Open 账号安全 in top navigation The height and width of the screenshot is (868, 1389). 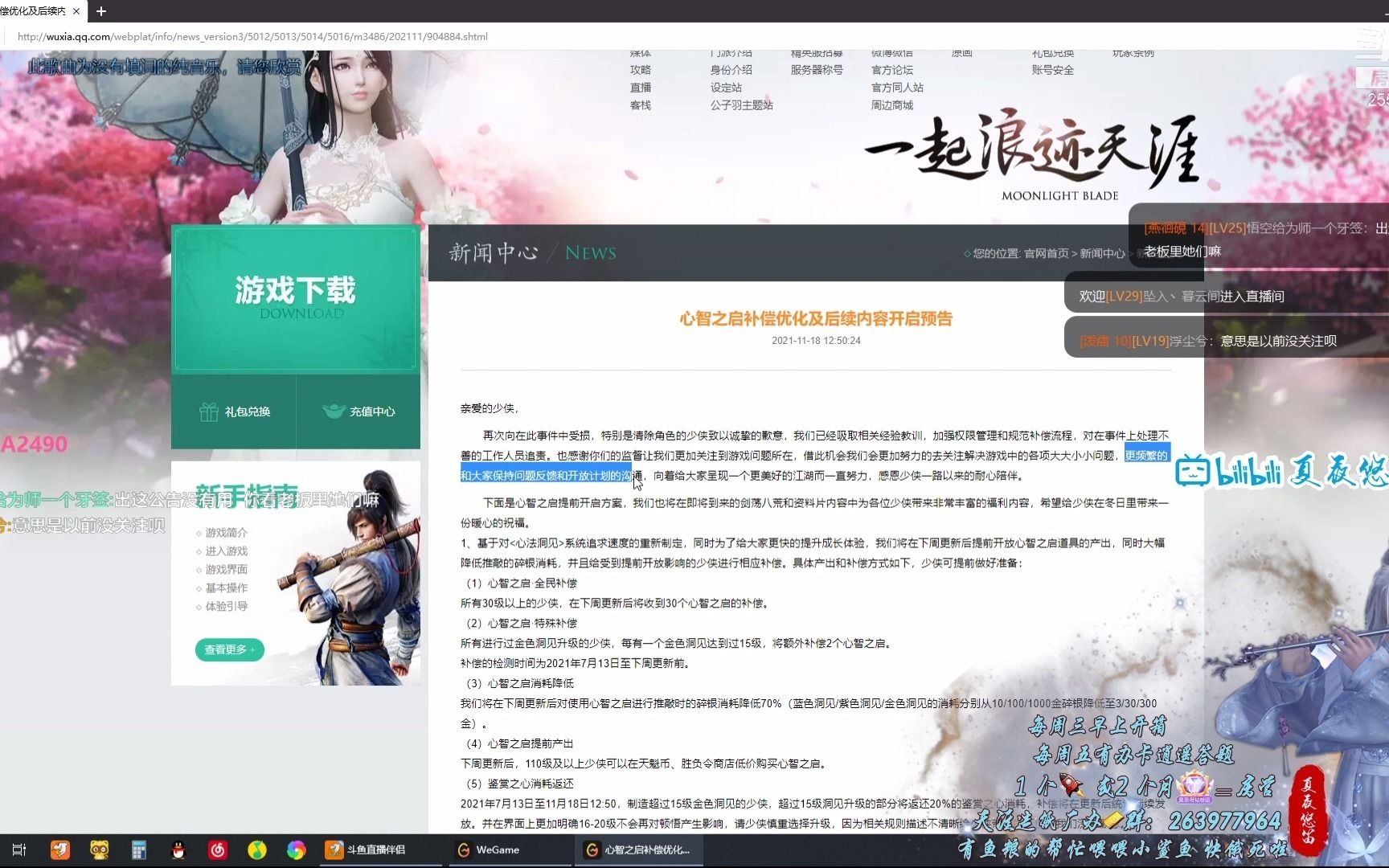click(1053, 70)
